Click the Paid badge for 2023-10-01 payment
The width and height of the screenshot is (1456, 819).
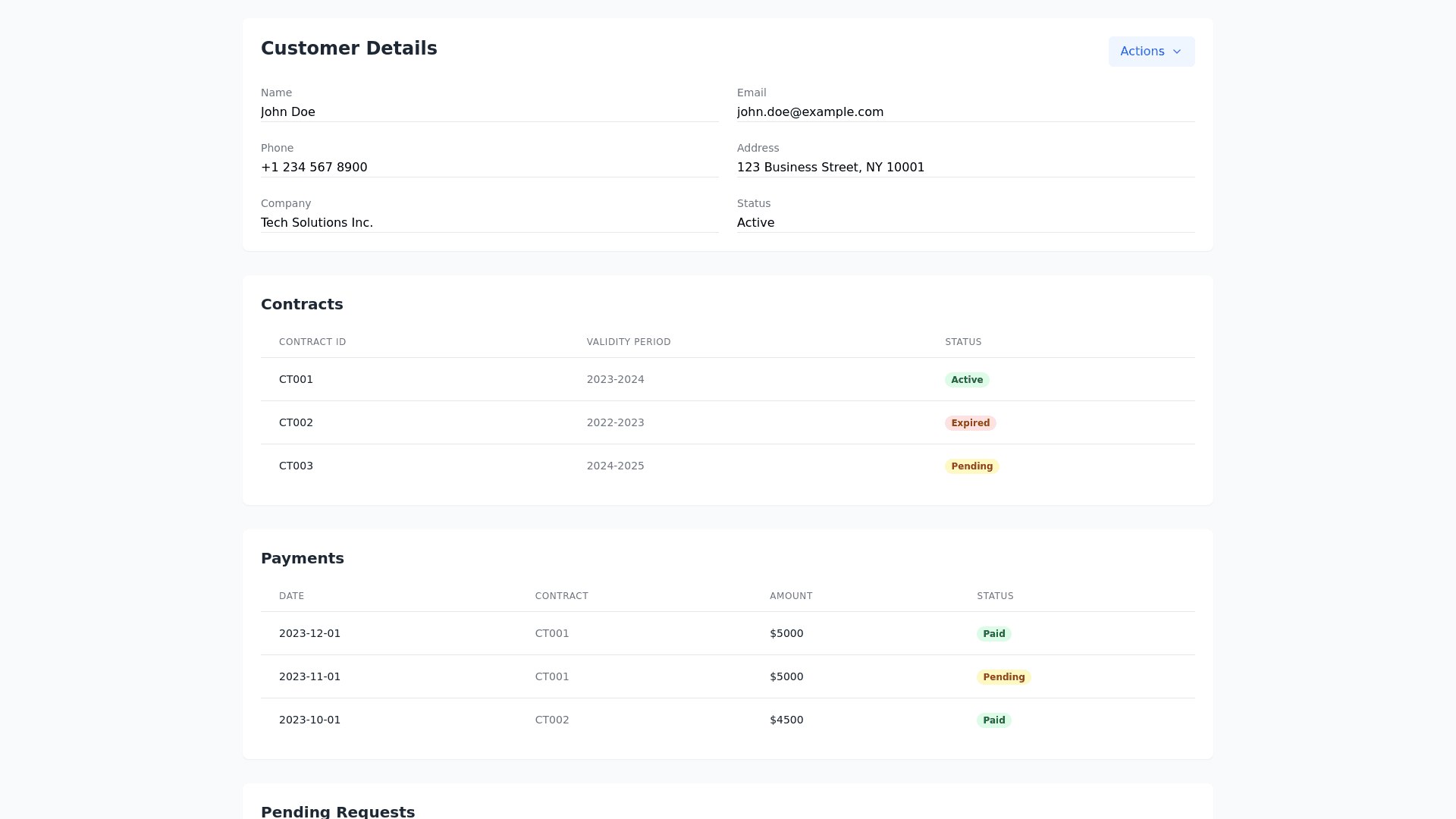(x=993, y=720)
